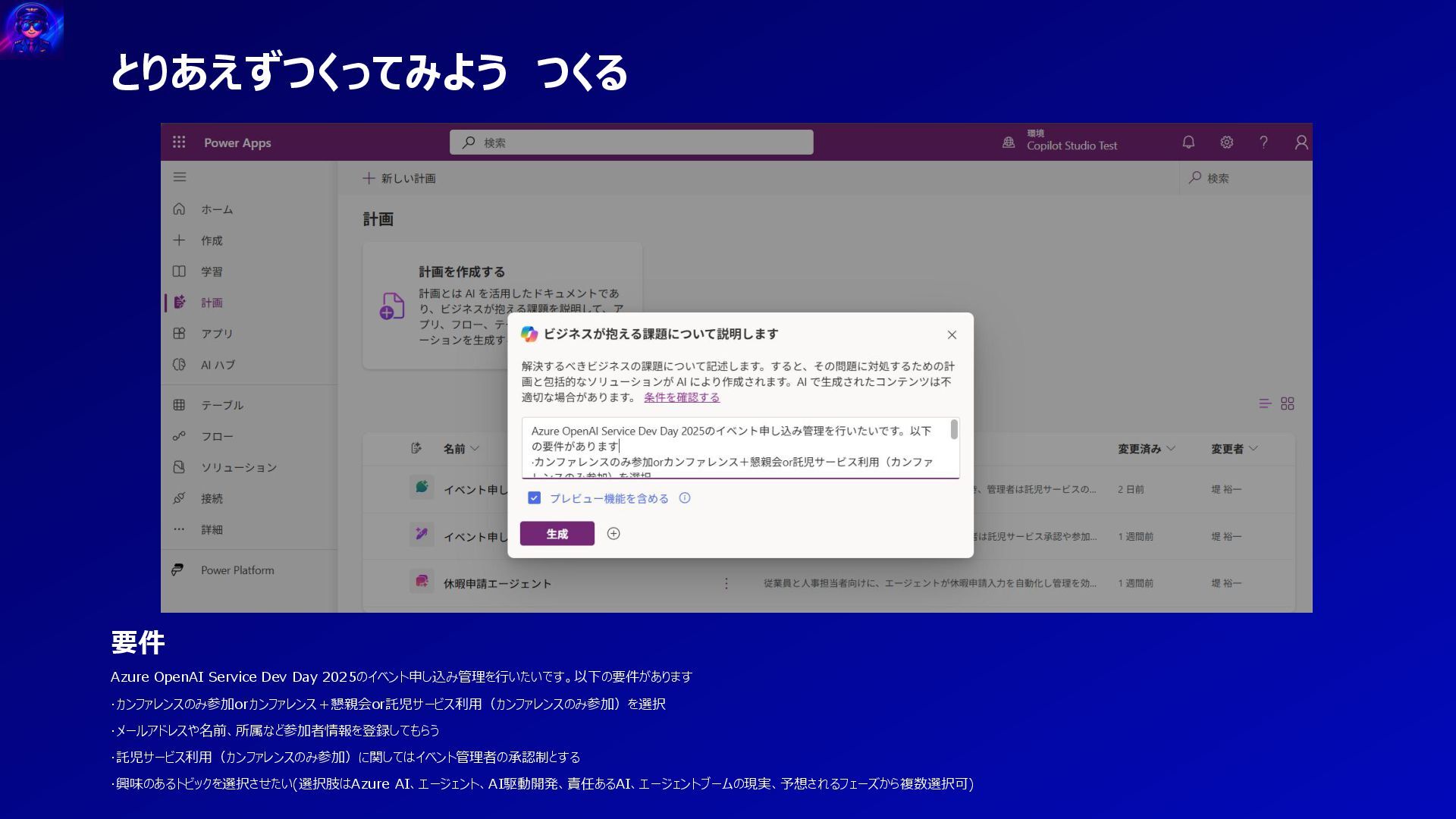
Task: Click the 休暇申請エージェント plan icon
Action: coord(422,581)
